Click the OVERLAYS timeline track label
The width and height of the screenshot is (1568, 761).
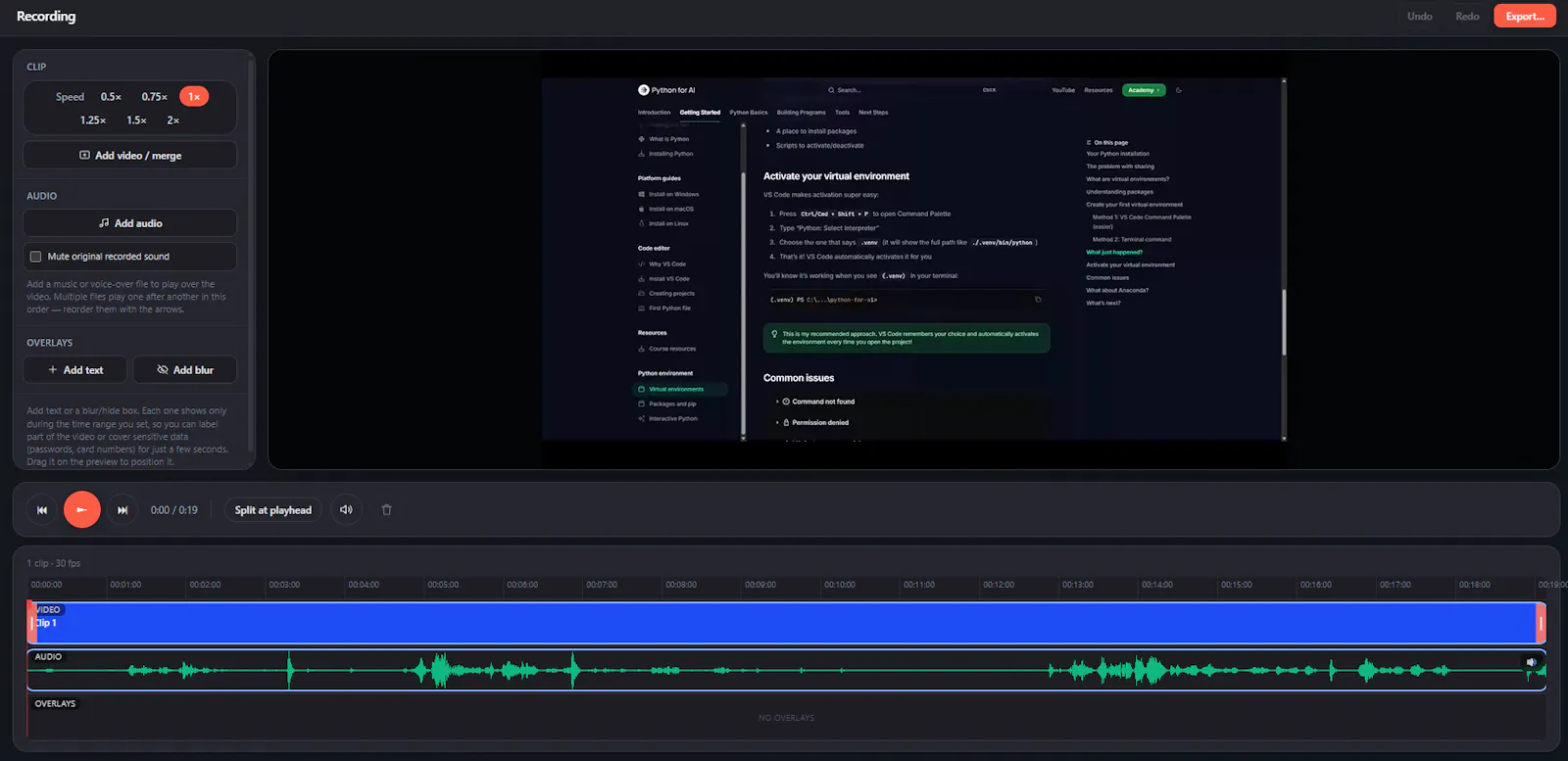click(55, 703)
